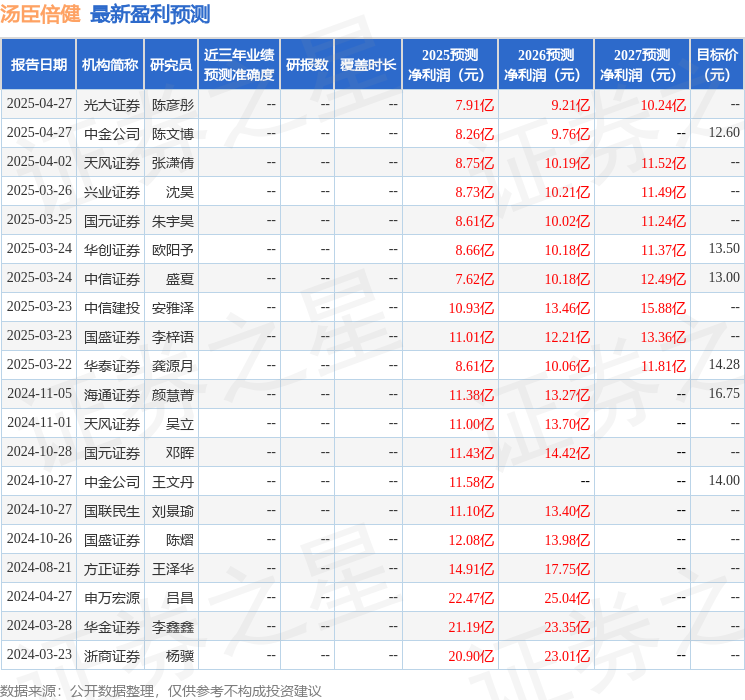
Task: Click the 12.08亿 profit value
Action: tap(471, 540)
